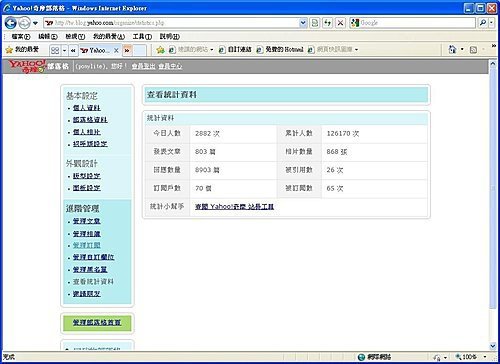Viewport: 500px width, 364px height.
Task: Click the 126170 次 cumulative visitors value
Action: point(343,133)
